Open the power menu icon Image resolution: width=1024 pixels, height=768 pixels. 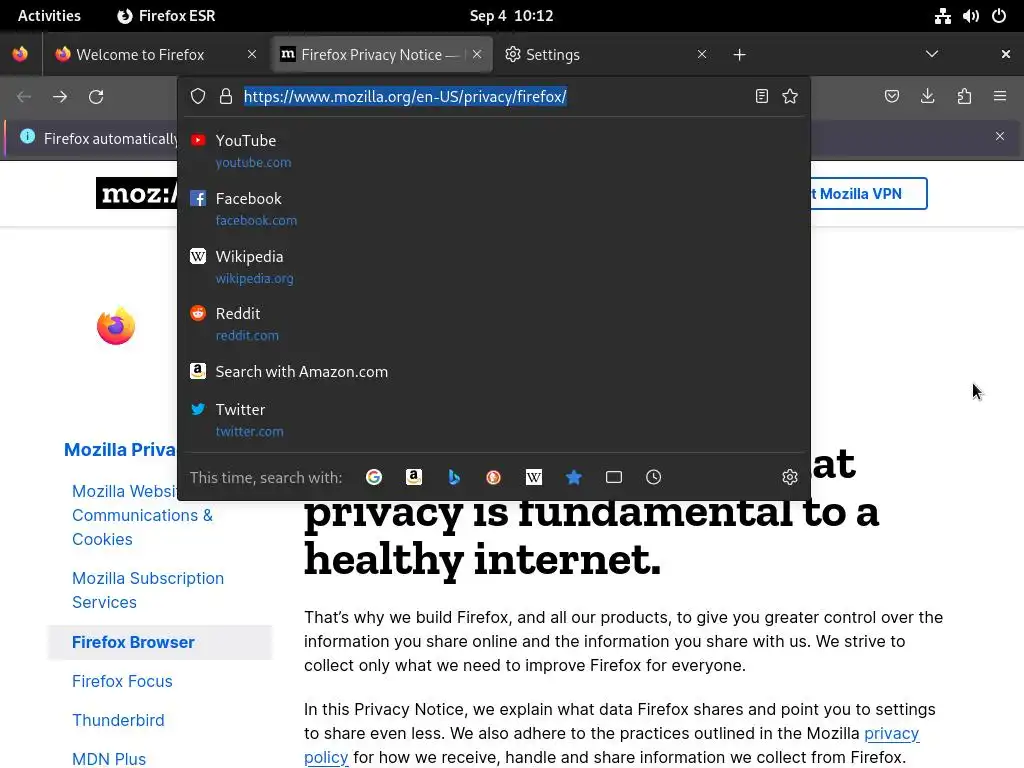(999, 16)
